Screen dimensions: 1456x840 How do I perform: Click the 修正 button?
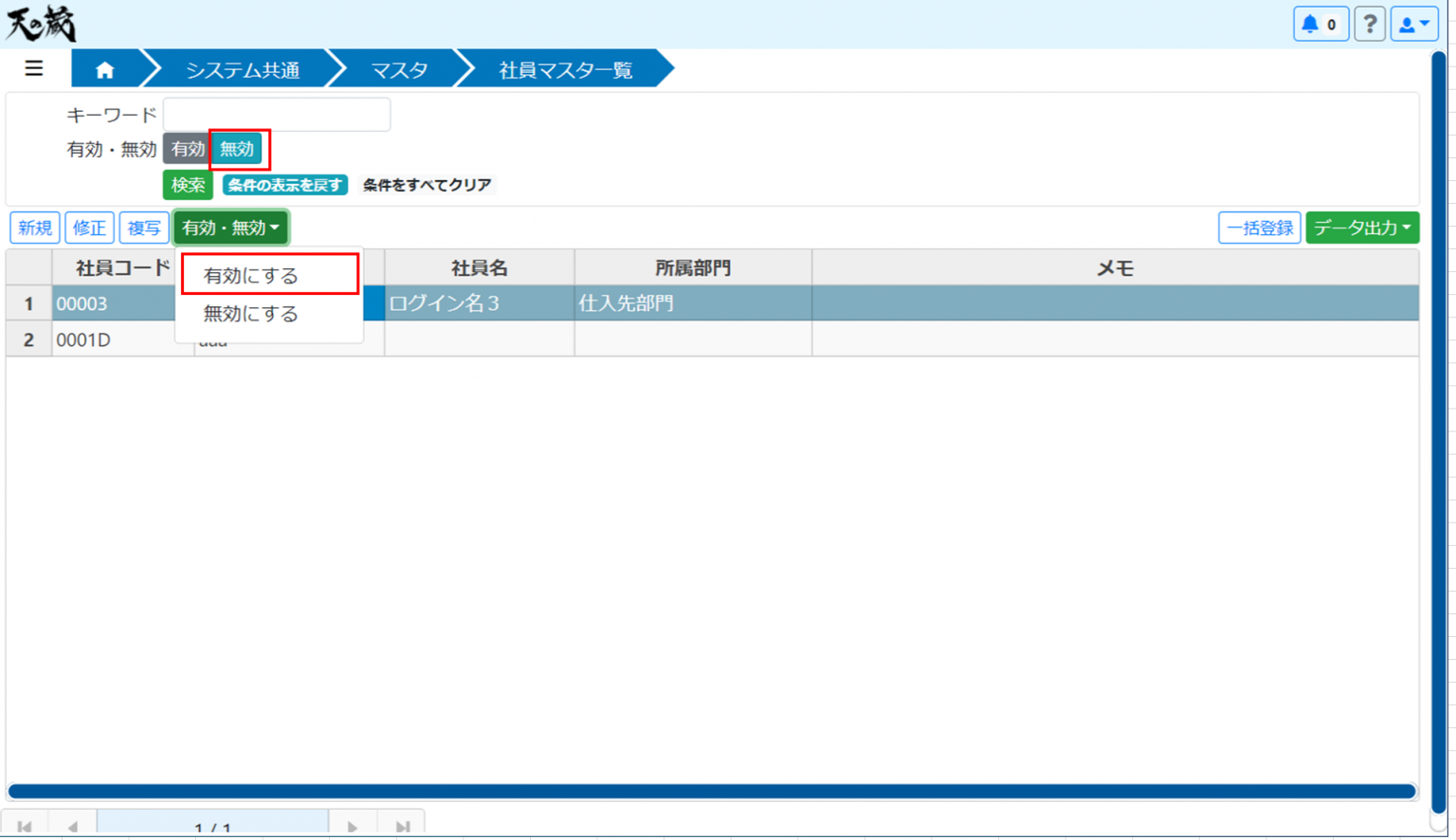90,228
